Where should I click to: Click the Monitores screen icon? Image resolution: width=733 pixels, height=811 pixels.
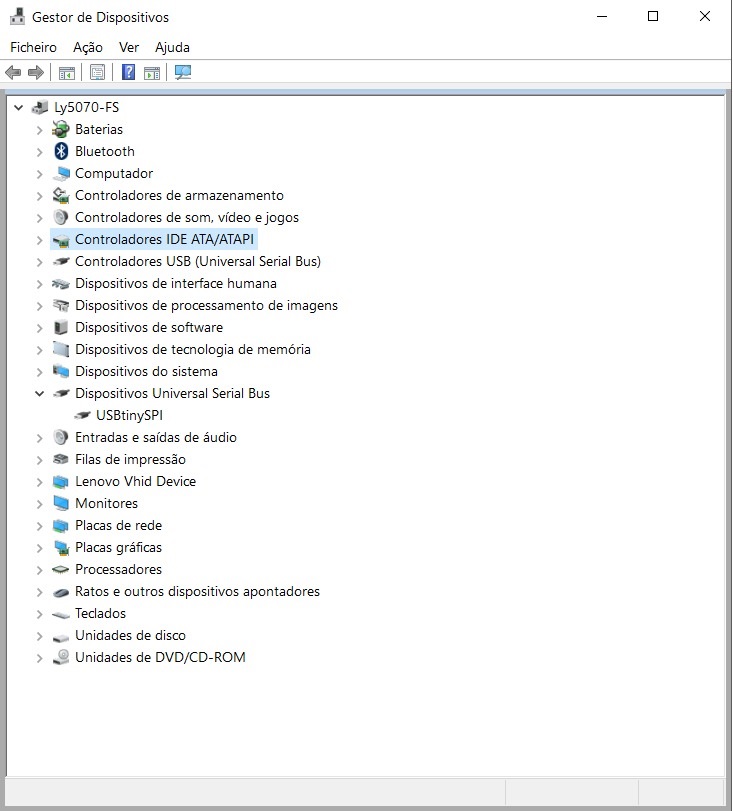pos(61,503)
